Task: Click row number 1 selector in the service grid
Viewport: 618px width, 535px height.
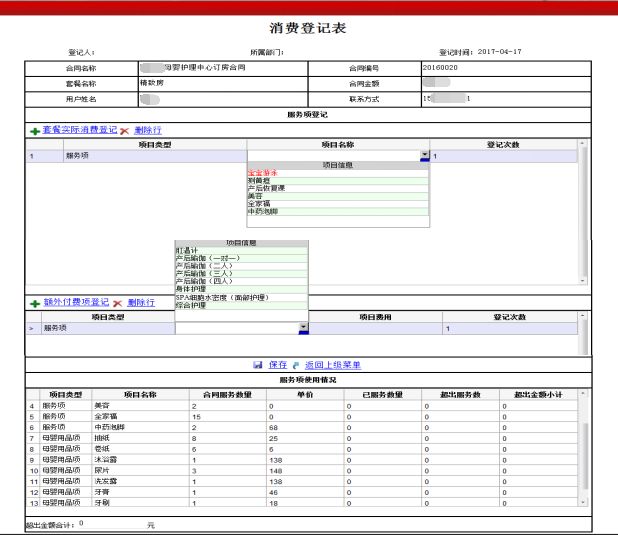Action: 45,157
